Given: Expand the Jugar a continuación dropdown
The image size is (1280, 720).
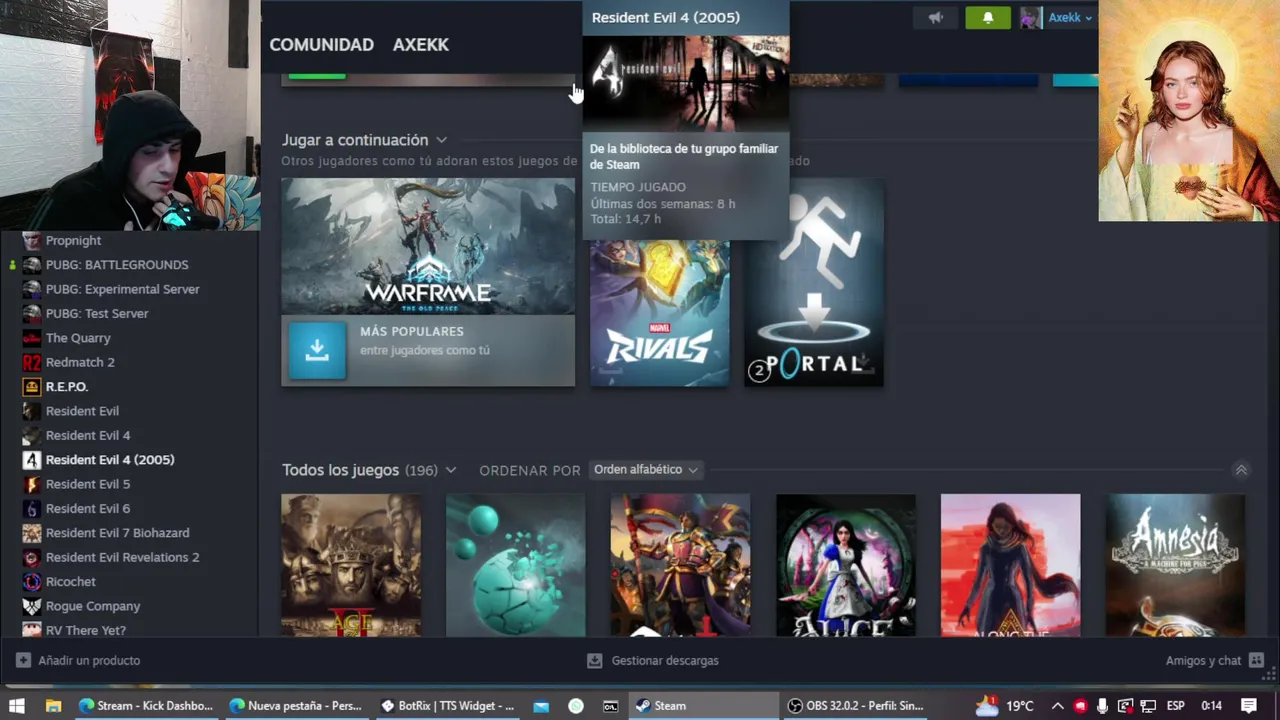Looking at the screenshot, I should [x=441, y=140].
